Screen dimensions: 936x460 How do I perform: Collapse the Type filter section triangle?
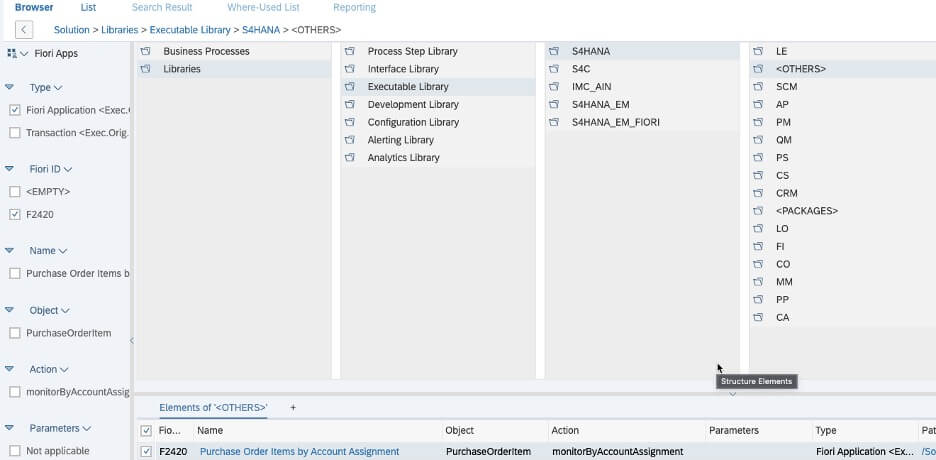click(9, 87)
